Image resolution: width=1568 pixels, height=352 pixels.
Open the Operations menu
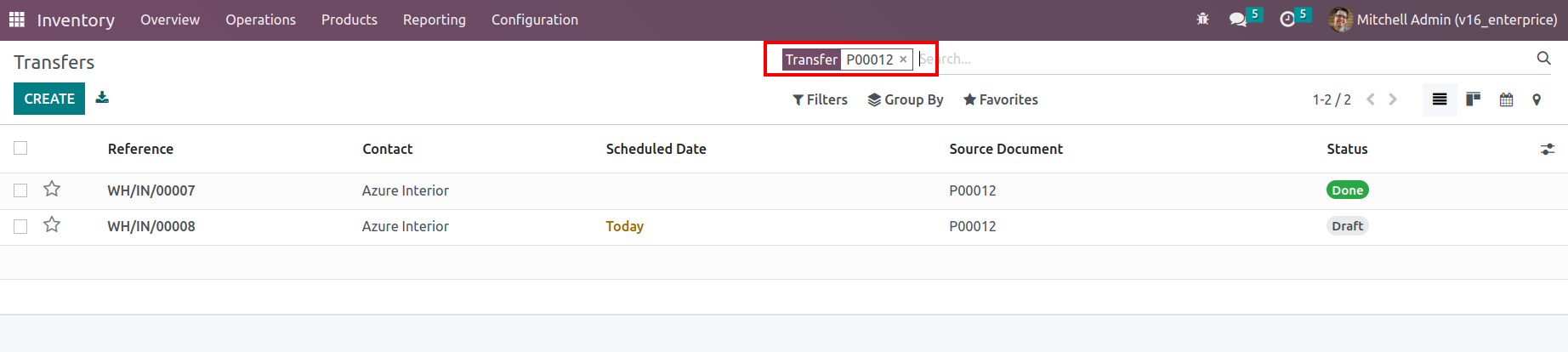point(260,20)
